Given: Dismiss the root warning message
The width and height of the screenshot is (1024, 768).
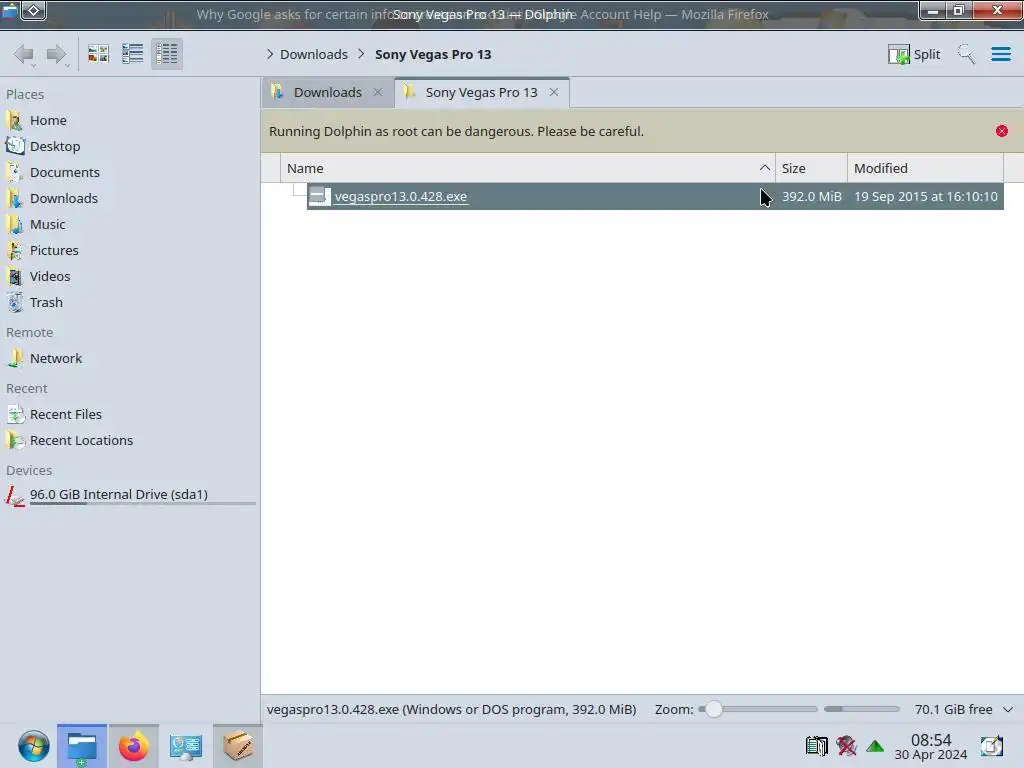Looking at the screenshot, I should tap(1002, 131).
